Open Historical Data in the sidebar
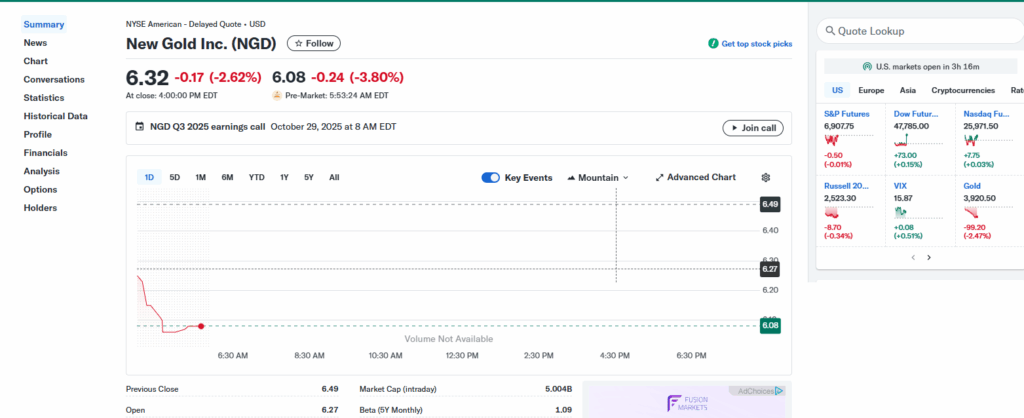Image resolution: width=1024 pixels, height=418 pixels. coord(55,116)
